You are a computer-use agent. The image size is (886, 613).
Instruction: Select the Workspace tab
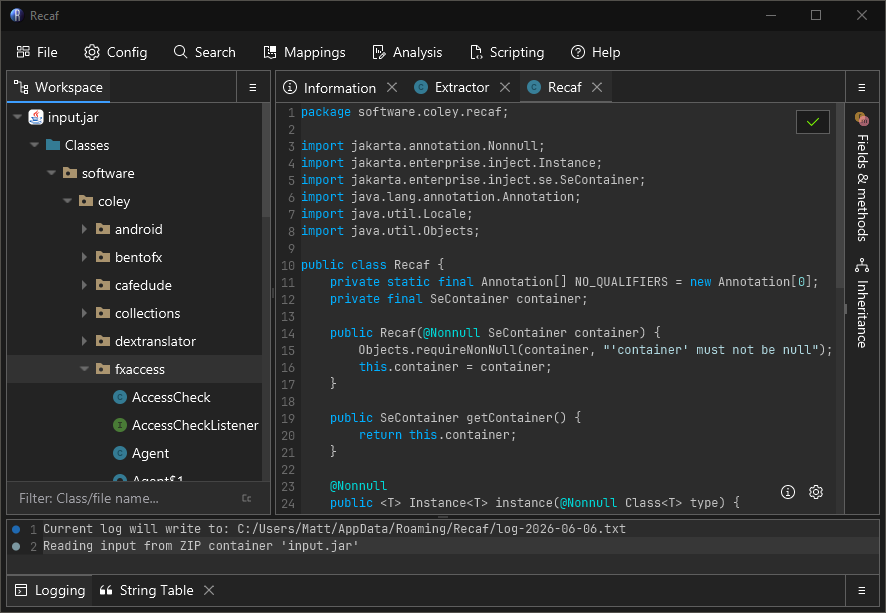59,88
